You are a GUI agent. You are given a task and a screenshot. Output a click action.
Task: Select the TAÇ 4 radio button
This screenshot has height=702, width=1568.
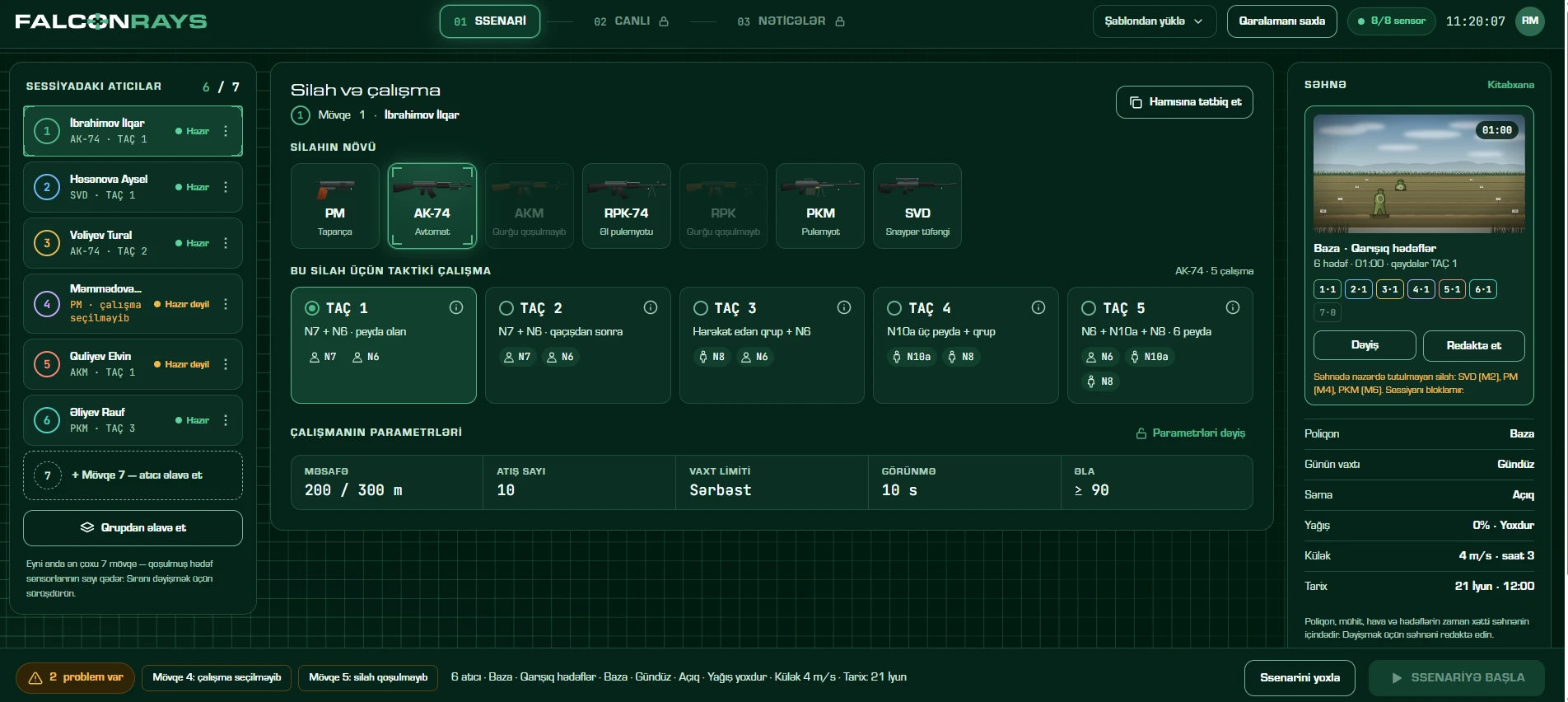pyautogui.click(x=894, y=308)
